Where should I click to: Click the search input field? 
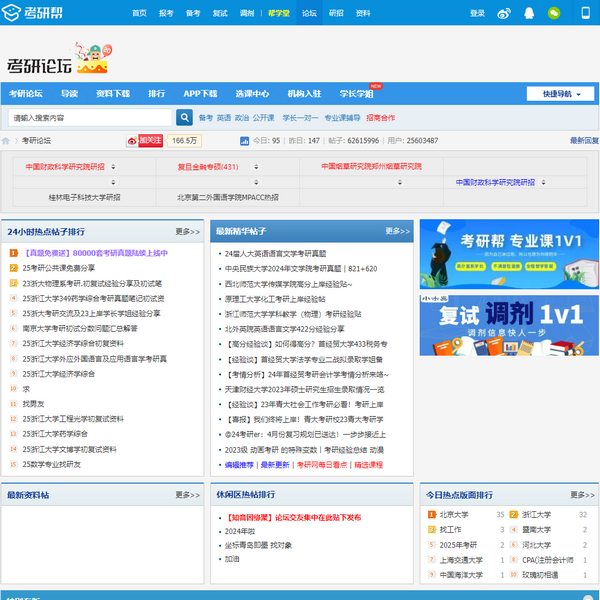(x=92, y=117)
